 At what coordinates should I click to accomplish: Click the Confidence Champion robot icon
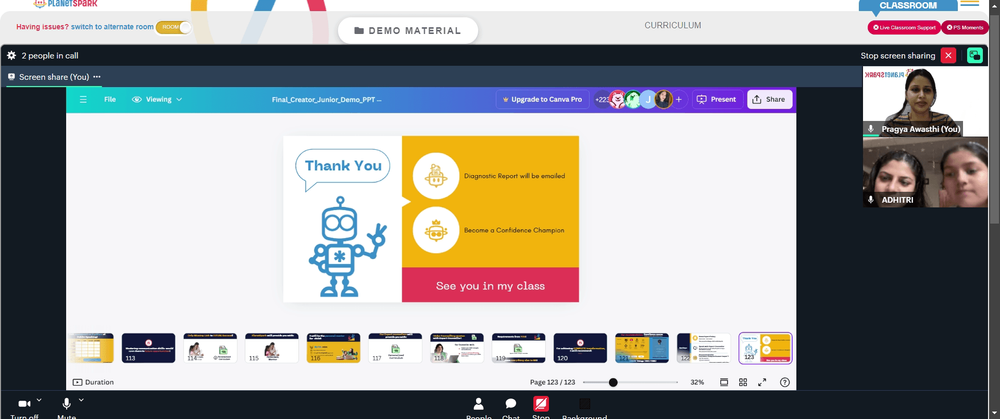click(x=436, y=230)
